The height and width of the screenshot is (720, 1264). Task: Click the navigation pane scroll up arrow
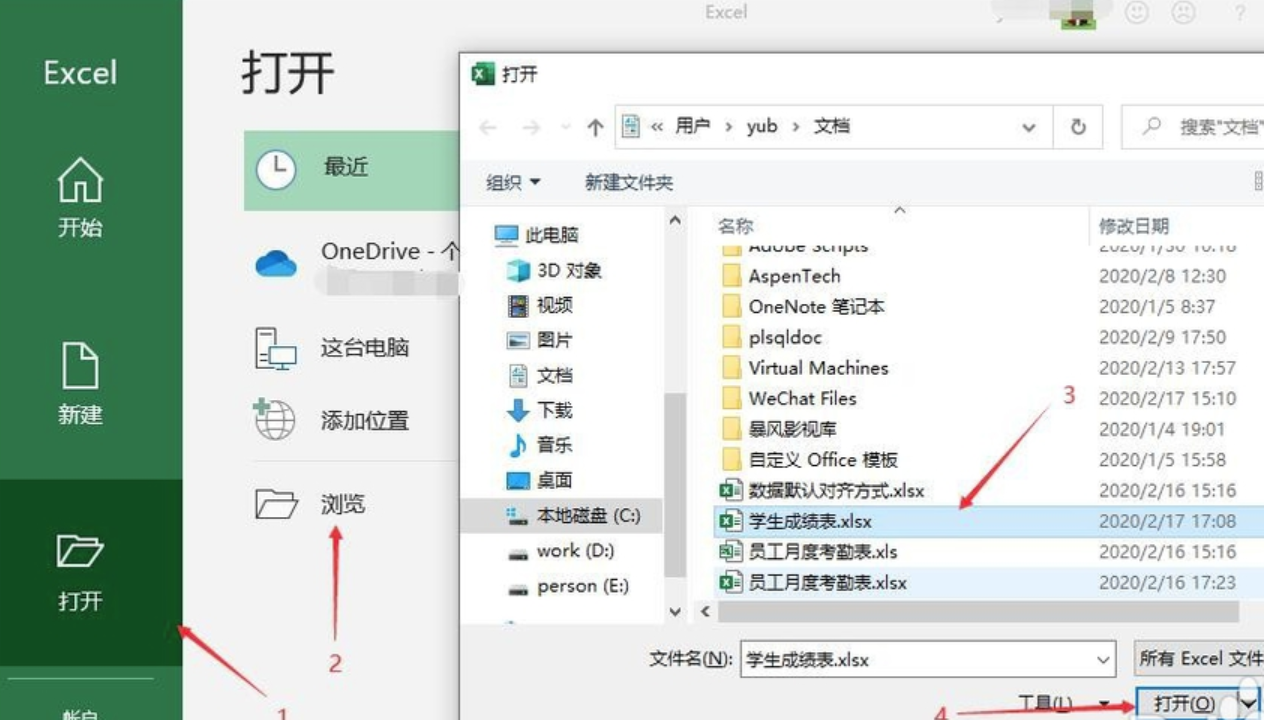coord(675,221)
